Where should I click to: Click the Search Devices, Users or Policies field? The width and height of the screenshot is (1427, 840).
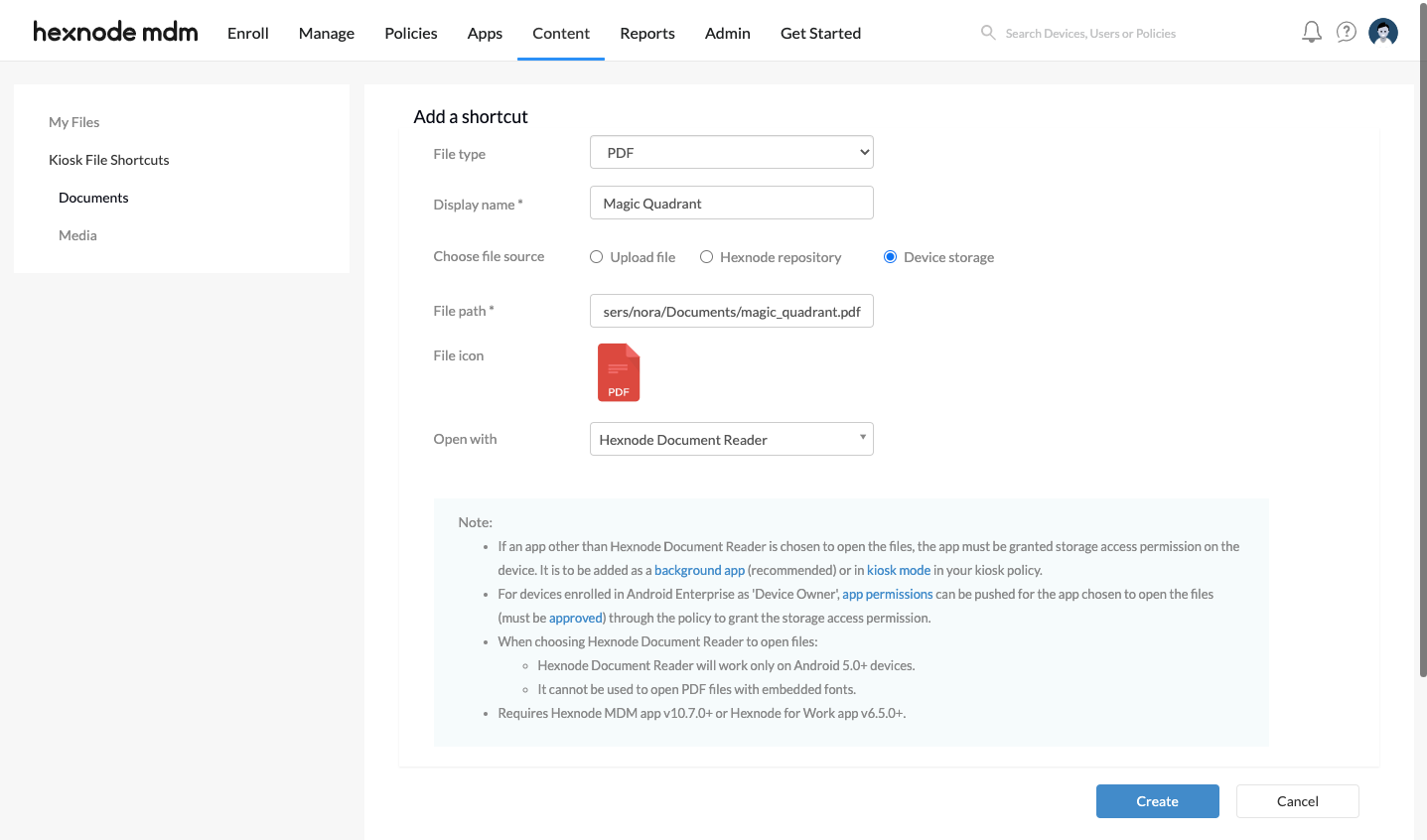[x=1090, y=33]
